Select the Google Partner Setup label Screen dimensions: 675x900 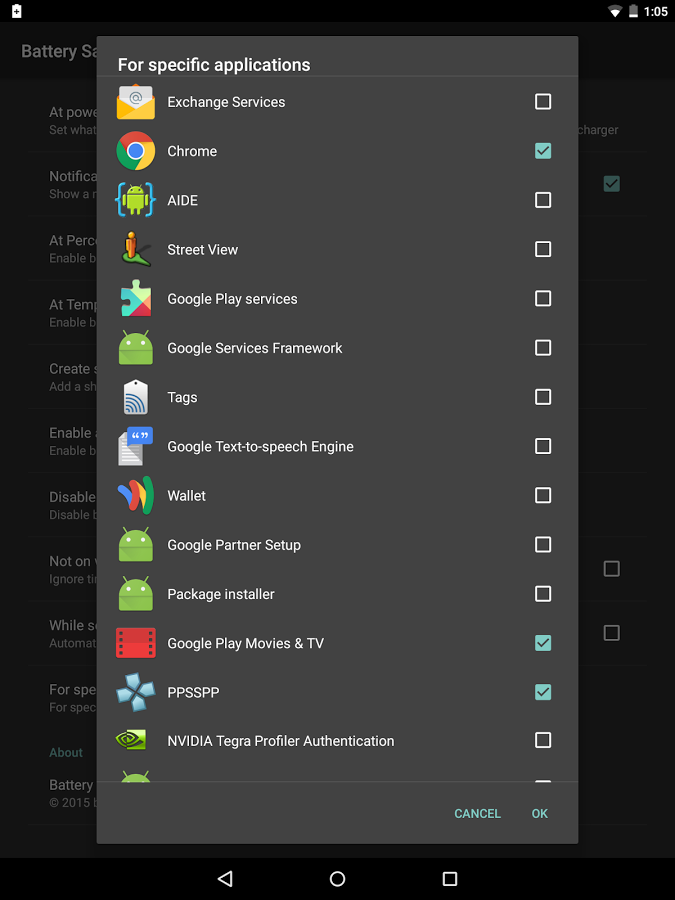pyautogui.click(x=234, y=545)
